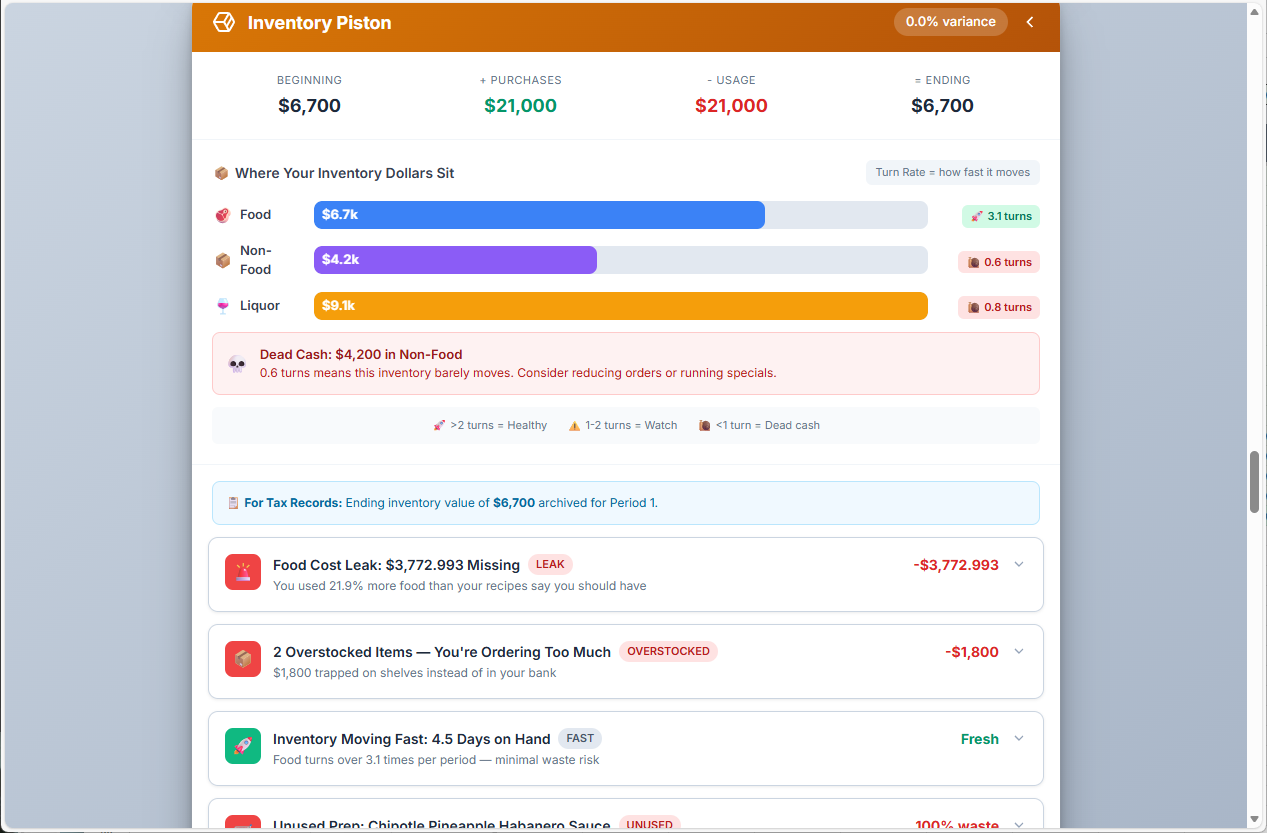
Task: Click the $9.1k Liquor progress bar
Action: pos(620,305)
